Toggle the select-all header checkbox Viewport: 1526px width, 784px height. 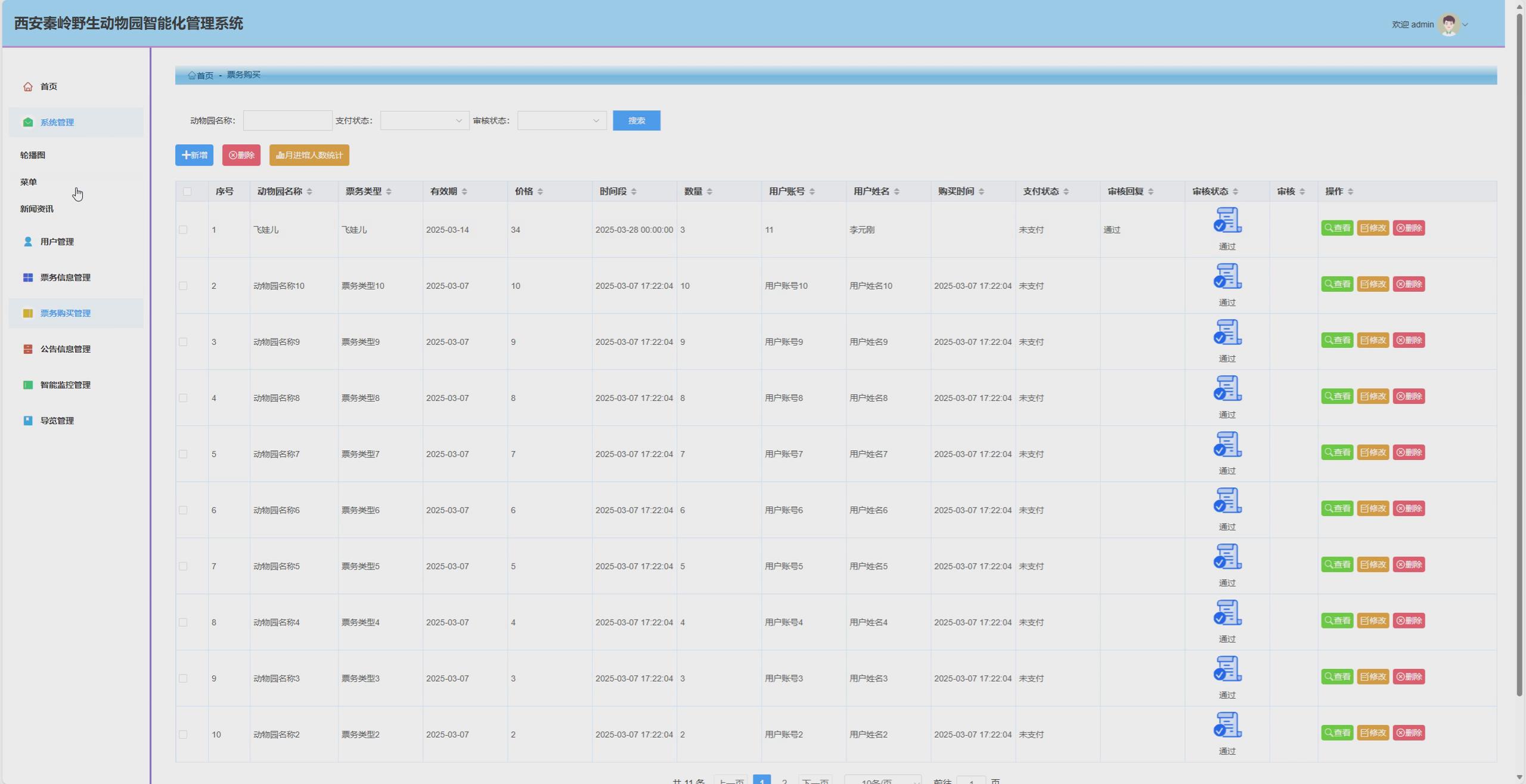tap(187, 192)
